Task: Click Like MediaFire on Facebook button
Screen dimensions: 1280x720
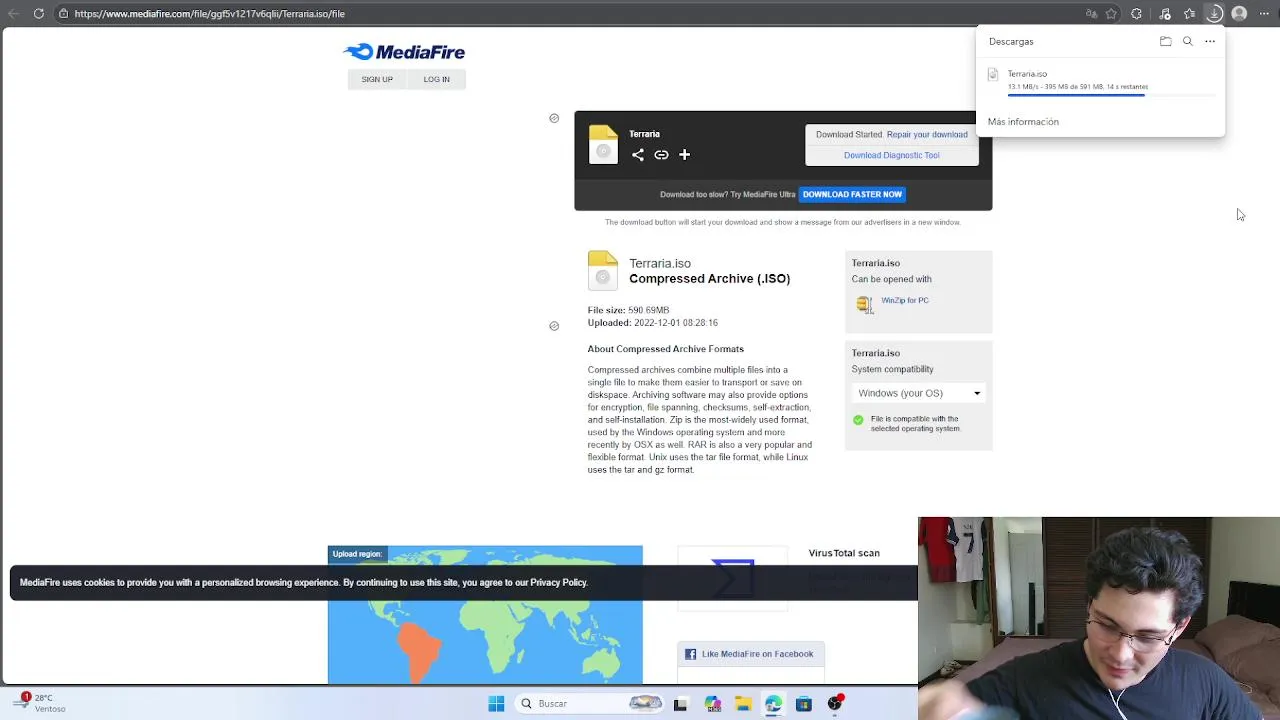Action: click(x=751, y=654)
